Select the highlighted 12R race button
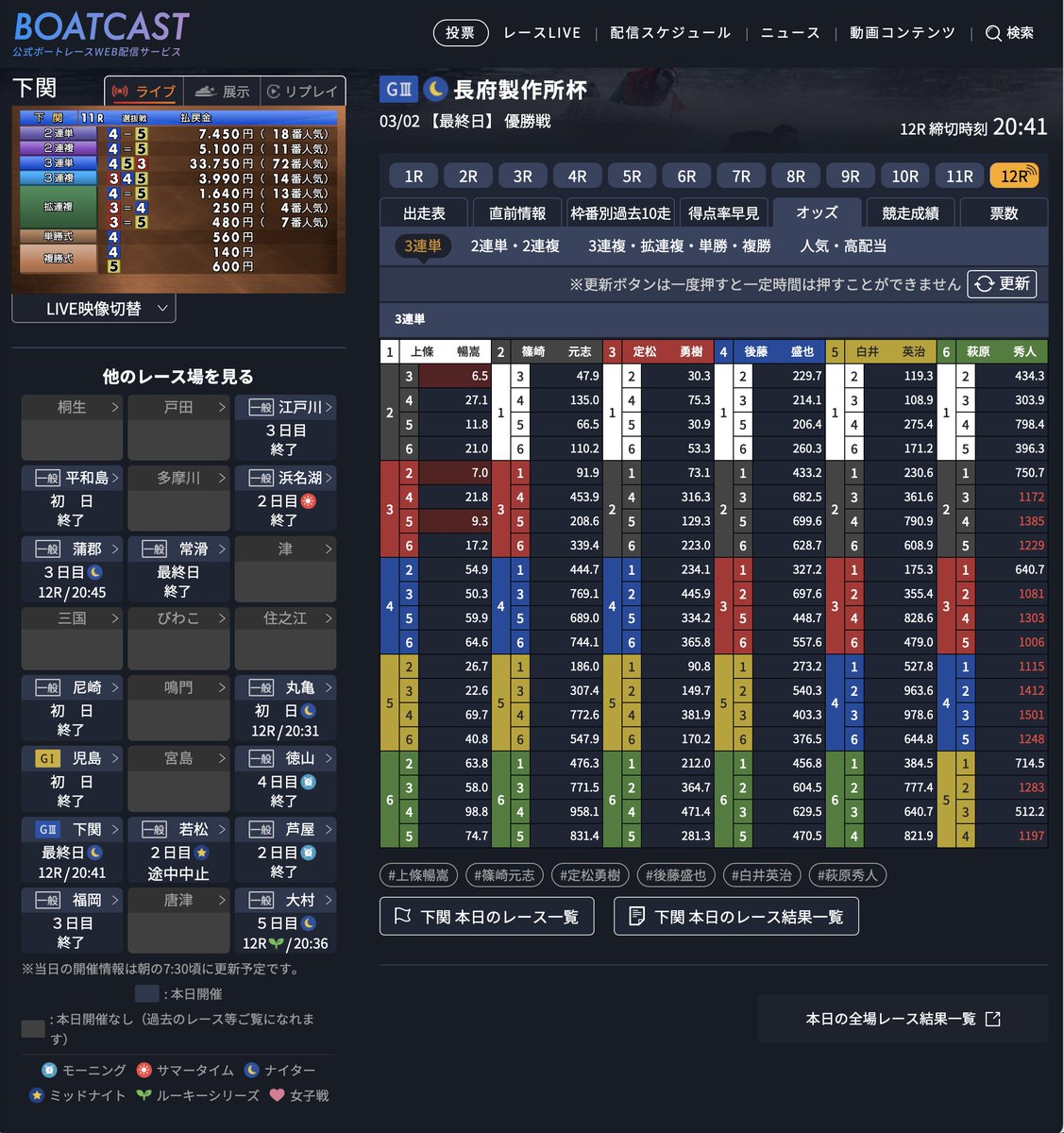This screenshot has width=1064, height=1133. [1013, 176]
